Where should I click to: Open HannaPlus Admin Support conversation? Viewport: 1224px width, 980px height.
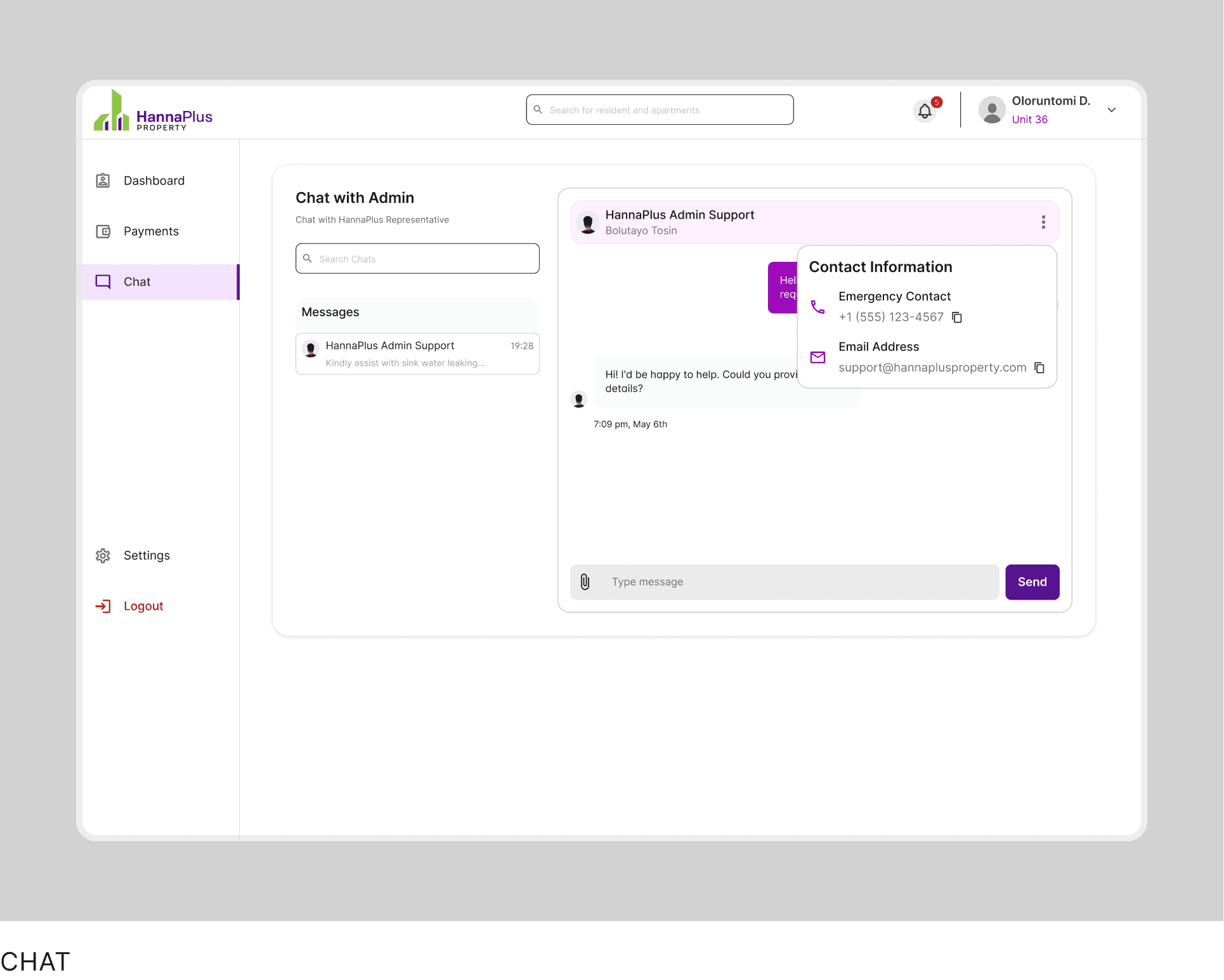click(417, 354)
